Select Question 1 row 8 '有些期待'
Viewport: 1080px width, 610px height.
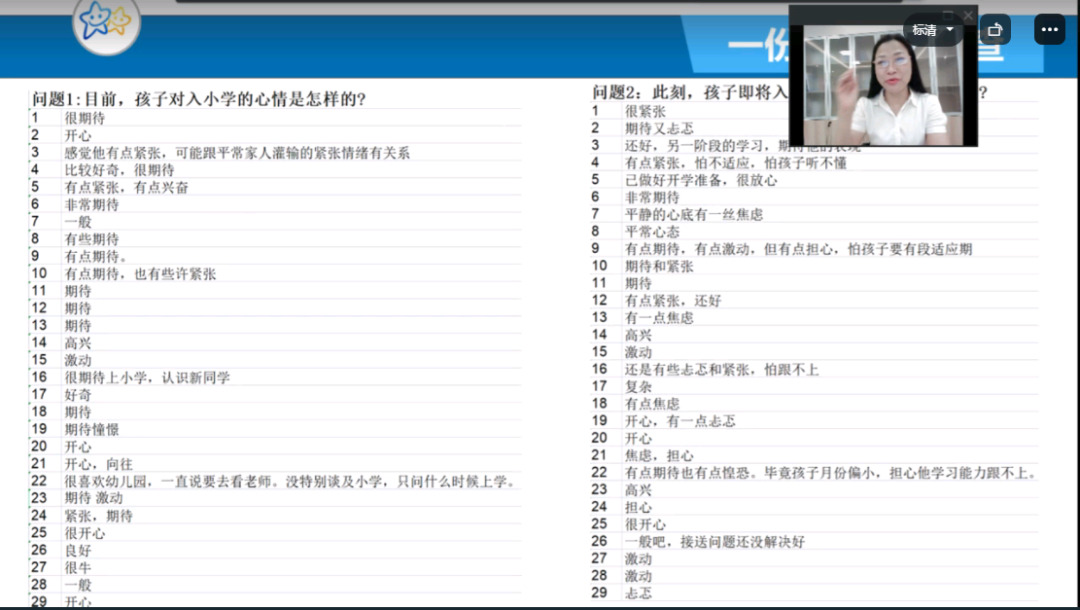click(92, 239)
